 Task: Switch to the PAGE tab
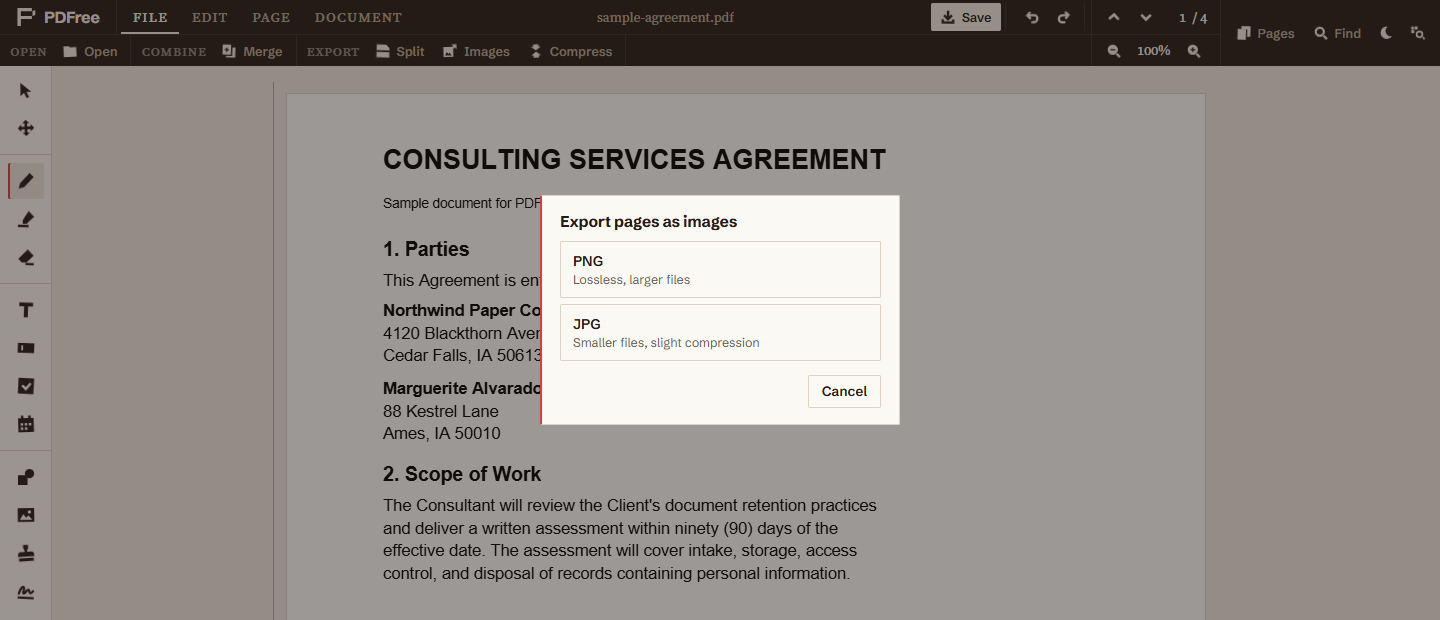[x=271, y=18]
